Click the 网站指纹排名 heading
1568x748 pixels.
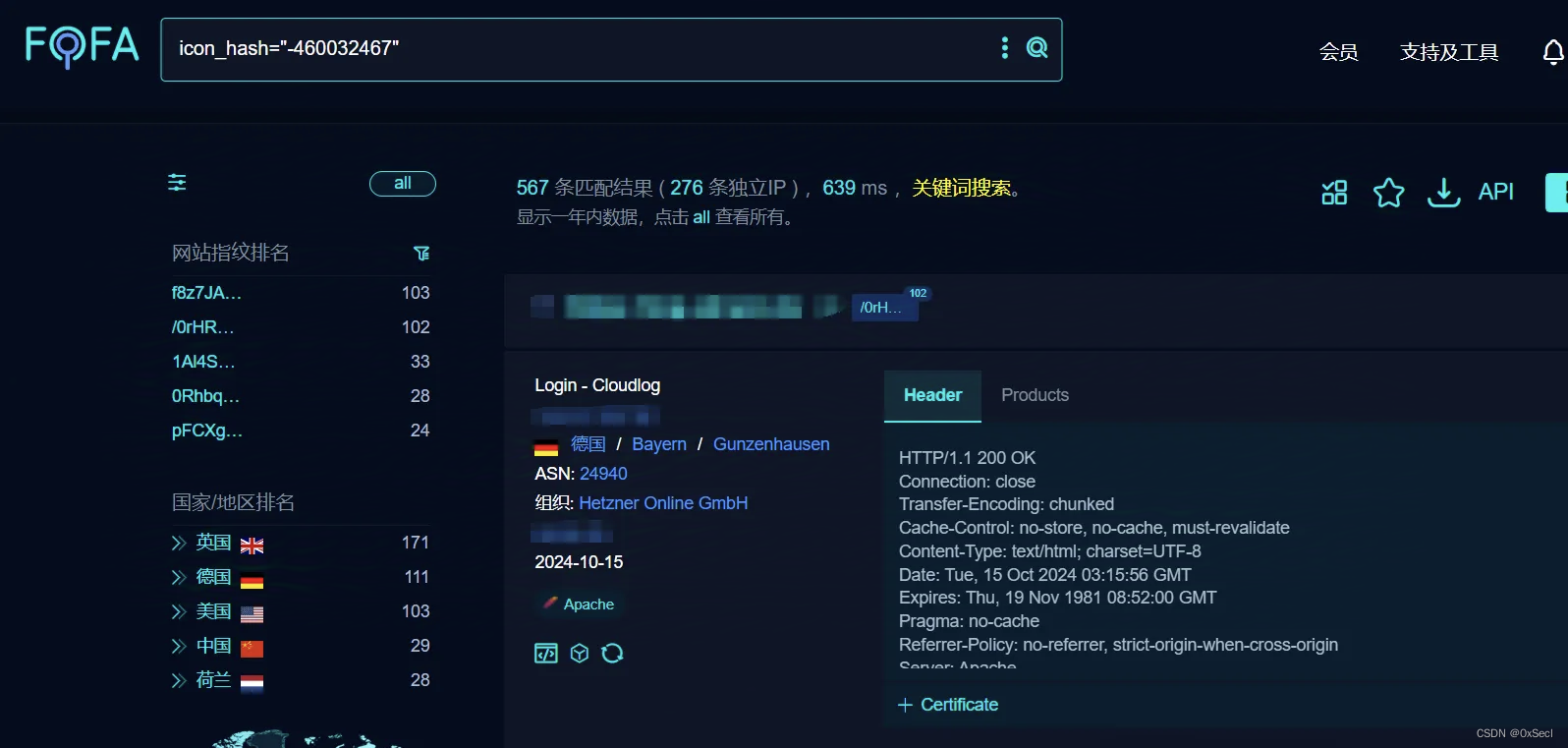pyautogui.click(x=231, y=253)
